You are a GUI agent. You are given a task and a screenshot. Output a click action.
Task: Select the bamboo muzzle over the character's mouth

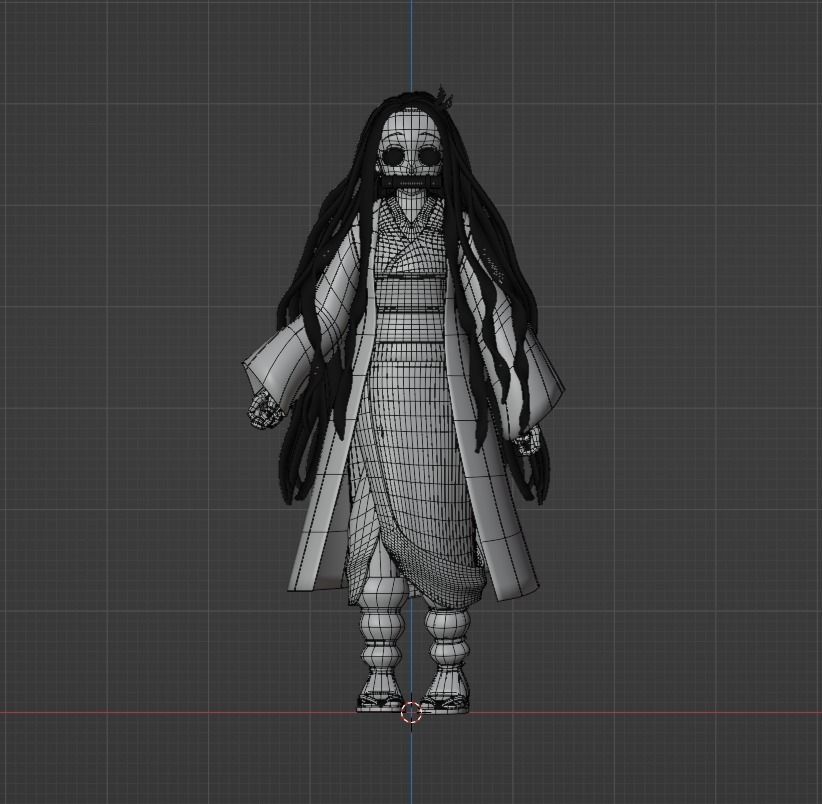tap(413, 183)
